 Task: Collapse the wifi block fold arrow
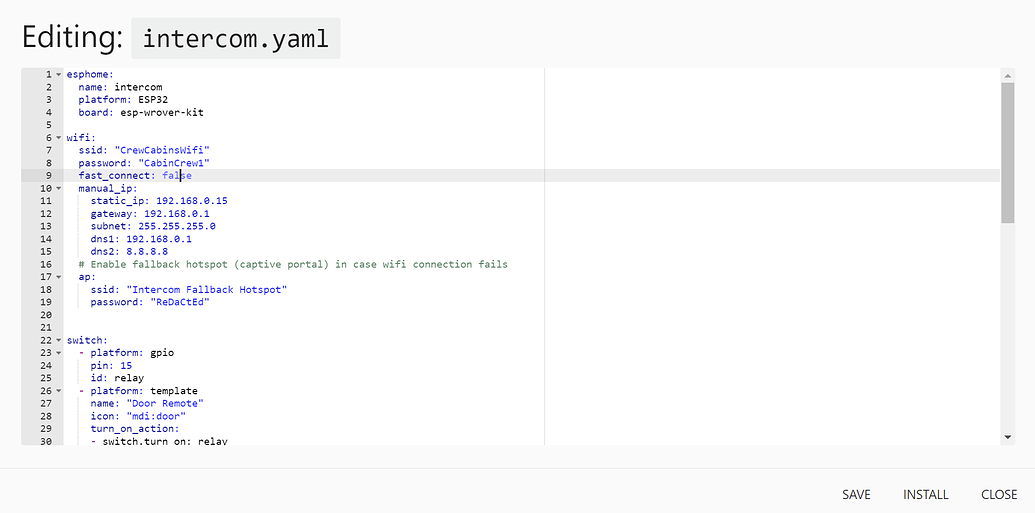[58, 138]
